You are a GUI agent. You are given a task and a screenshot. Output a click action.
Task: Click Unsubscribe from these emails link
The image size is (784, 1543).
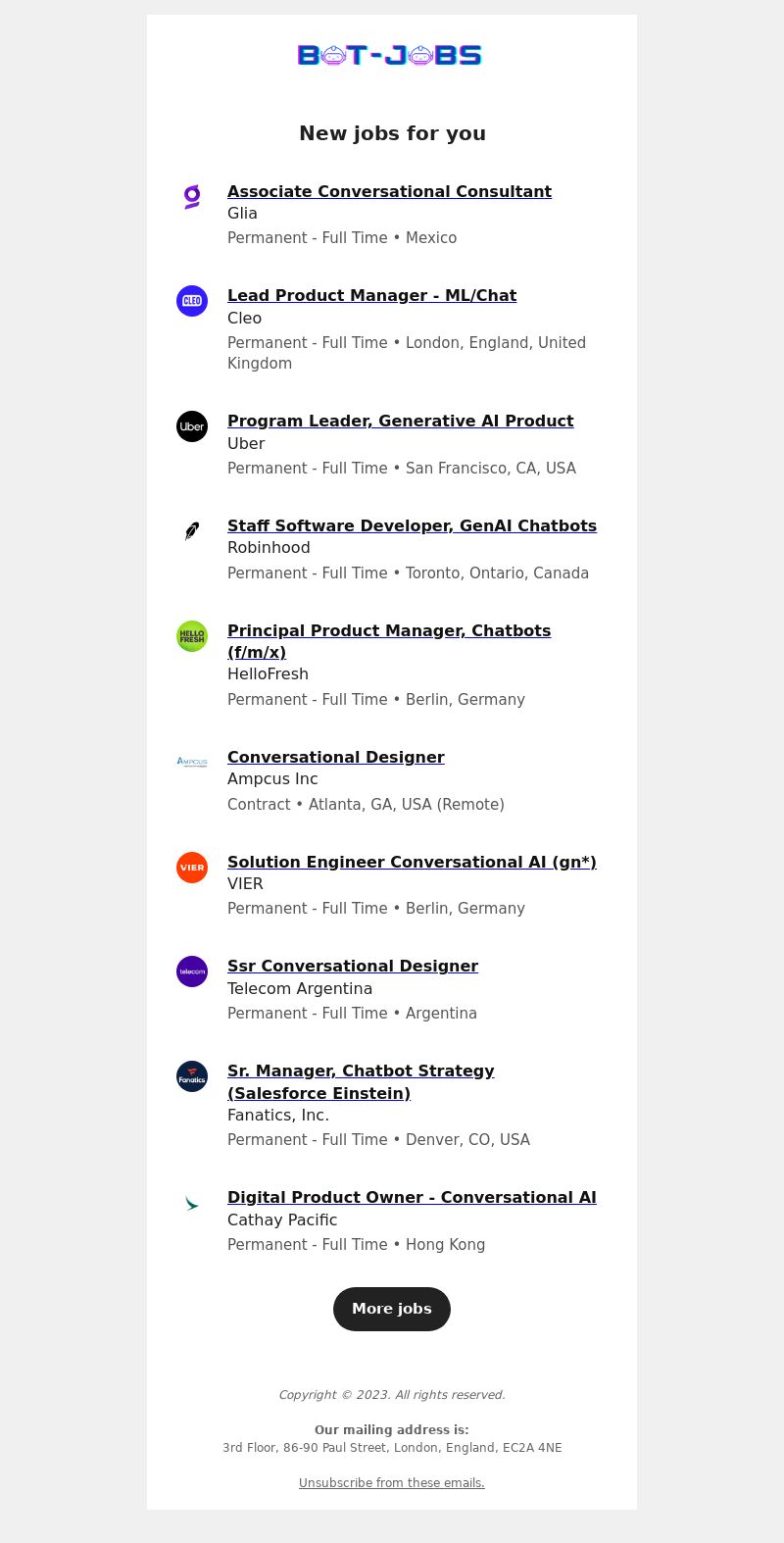(392, 1483)
